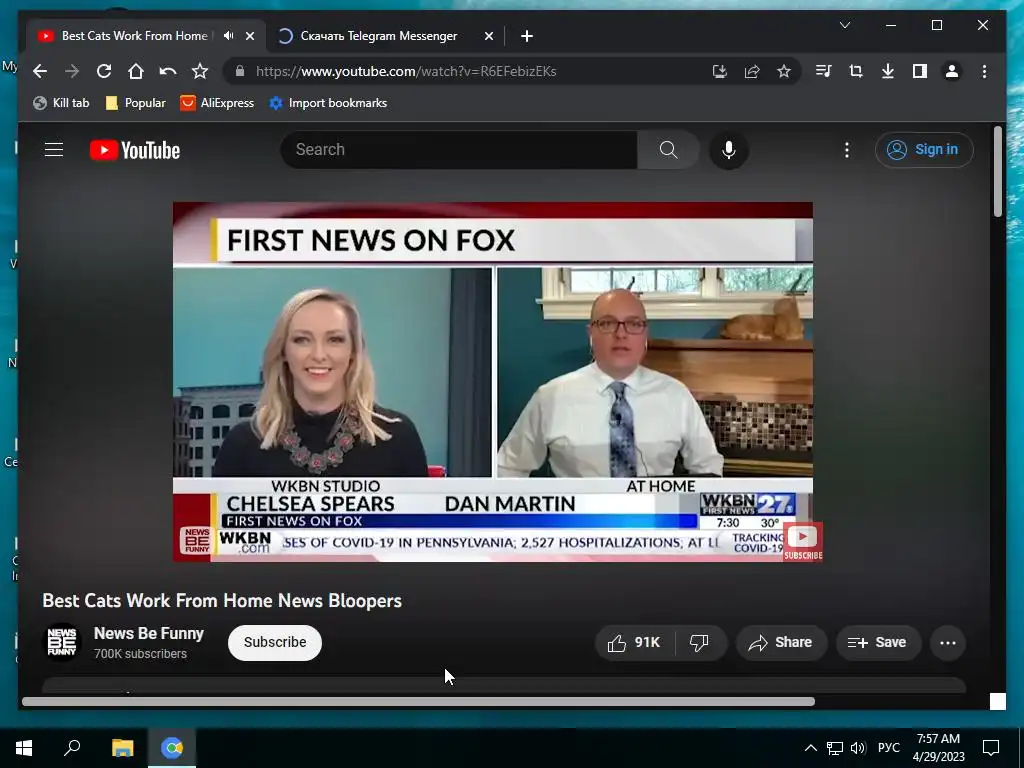Share the video
The width and height of the screenshot is (1024, 768).
click(x=781, y=643)
